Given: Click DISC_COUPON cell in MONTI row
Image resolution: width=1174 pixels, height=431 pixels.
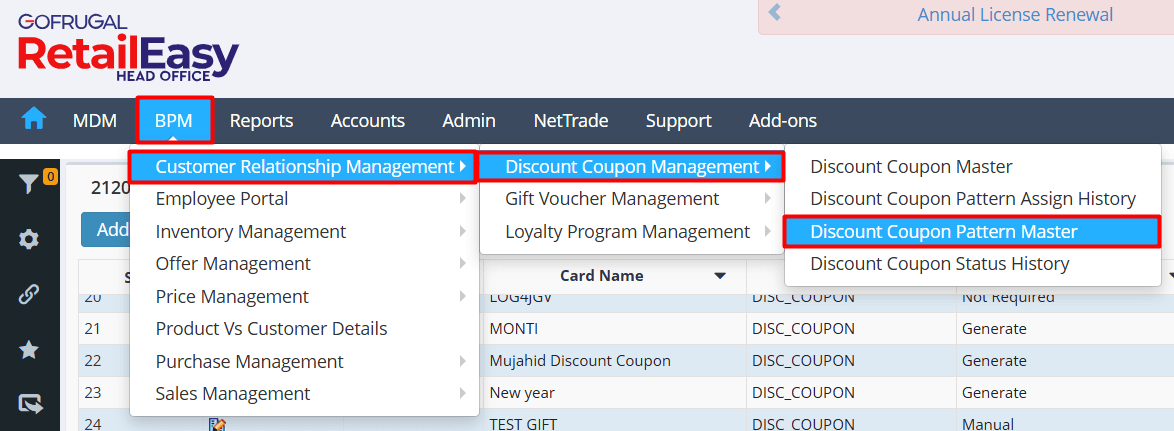Looking at the screenshot, I should pyautogui.click(x=851, y=328).
